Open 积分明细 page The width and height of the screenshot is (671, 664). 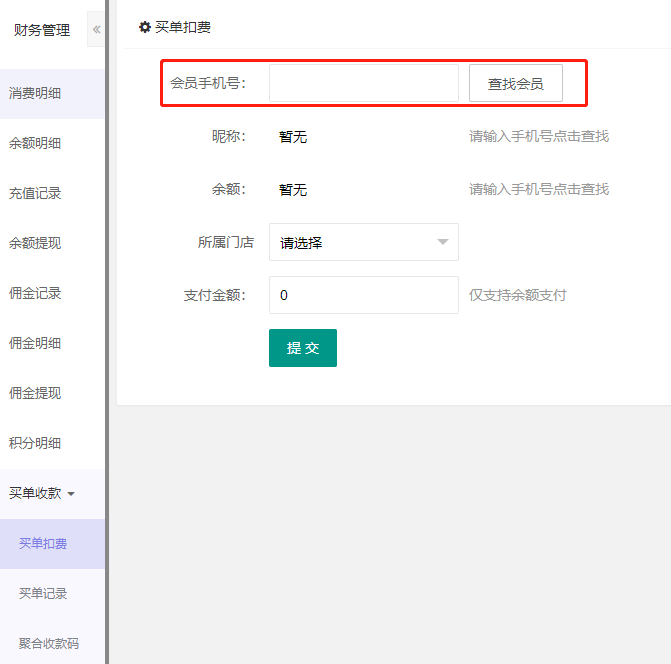[x=36, y=443]
